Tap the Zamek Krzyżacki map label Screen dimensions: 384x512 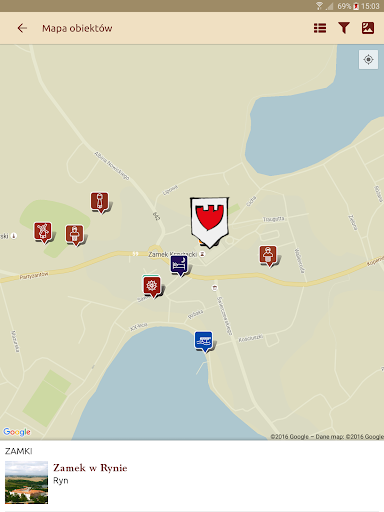click(173, 254)
